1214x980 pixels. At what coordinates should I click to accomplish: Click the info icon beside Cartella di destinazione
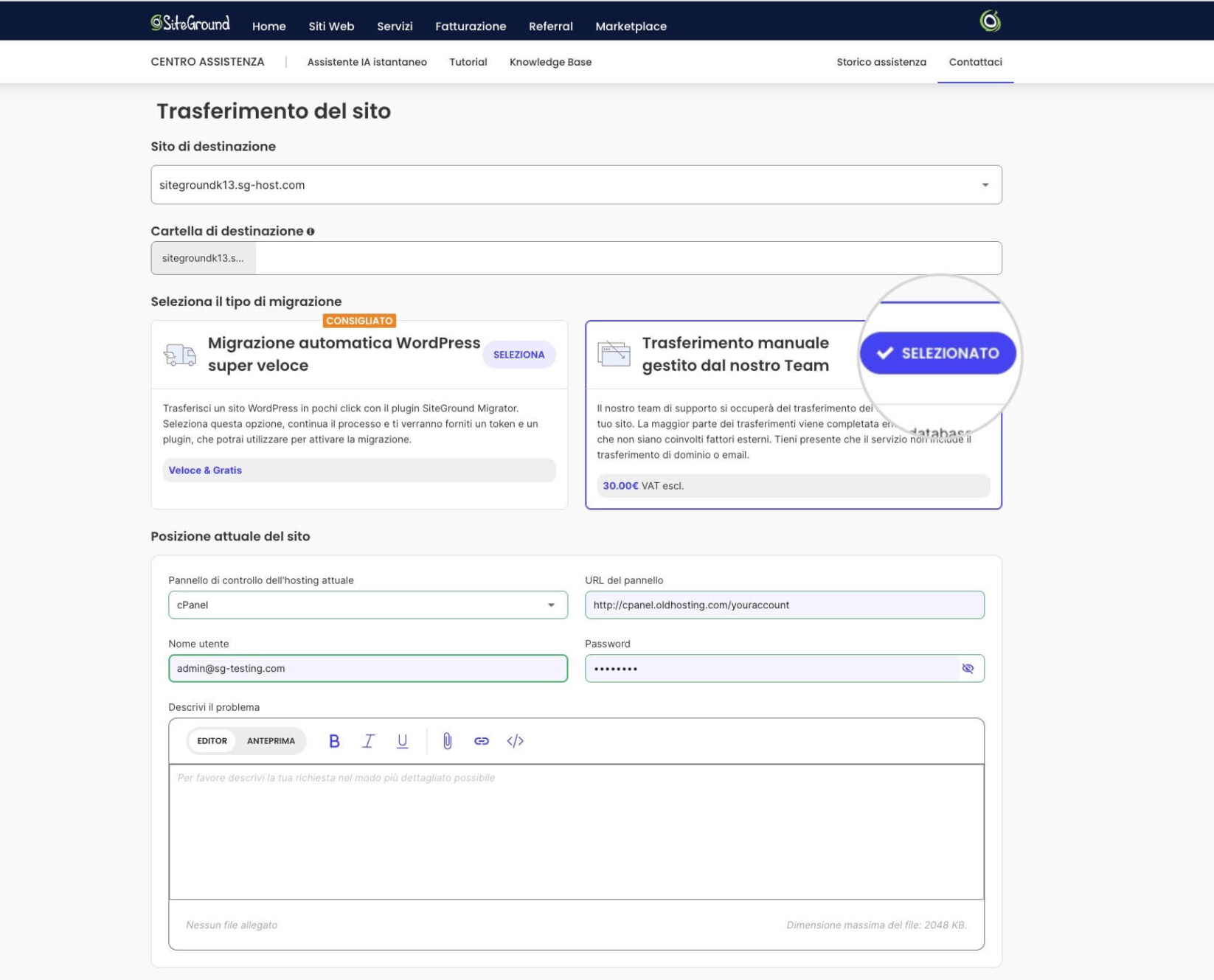(311, 232)
